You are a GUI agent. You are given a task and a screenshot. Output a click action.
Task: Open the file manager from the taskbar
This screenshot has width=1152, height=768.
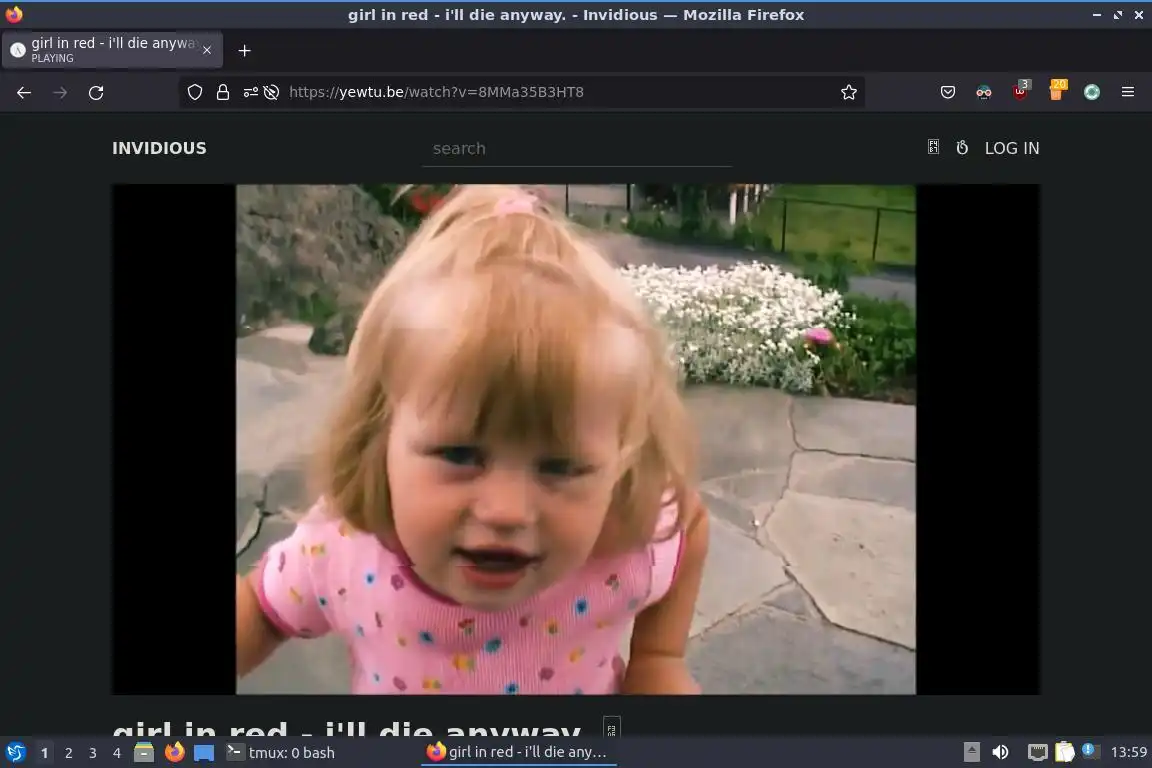(x=144, y=753)
